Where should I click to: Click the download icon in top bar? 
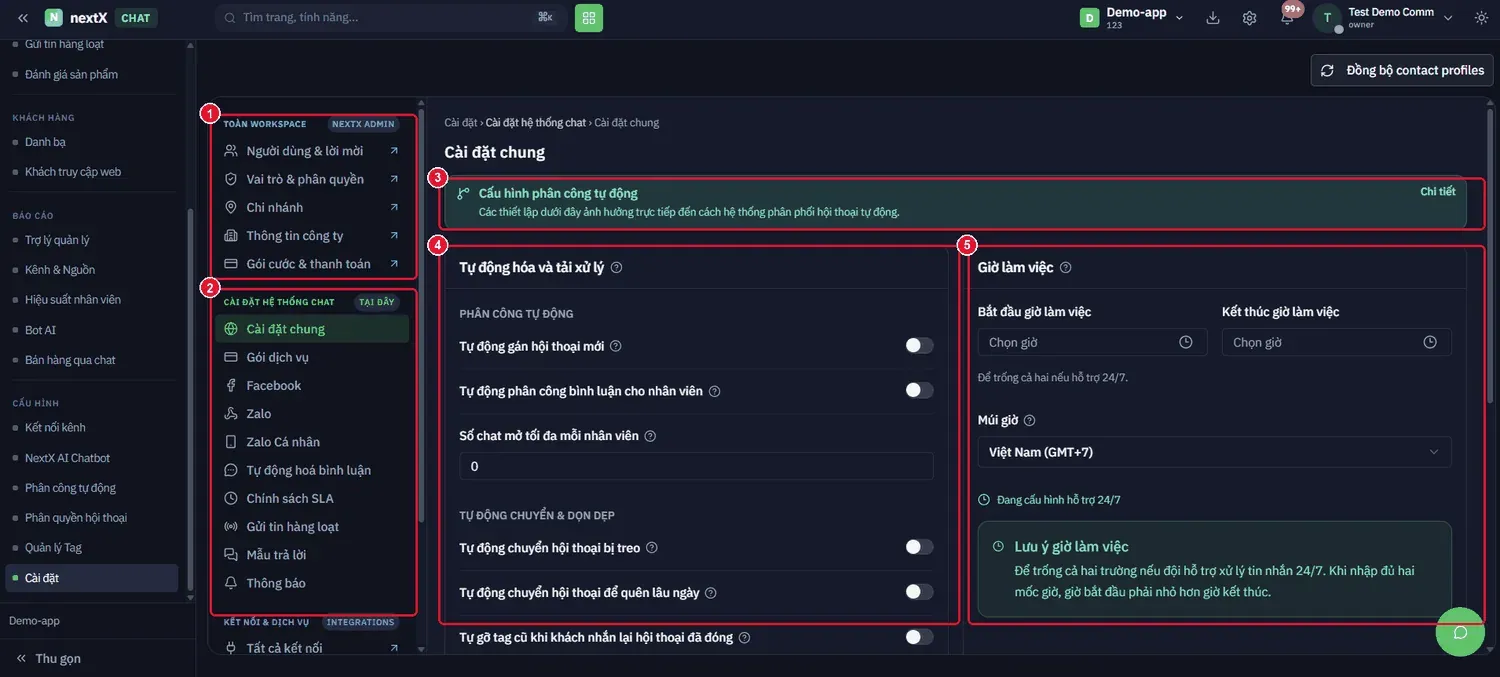coord(1213,17)
